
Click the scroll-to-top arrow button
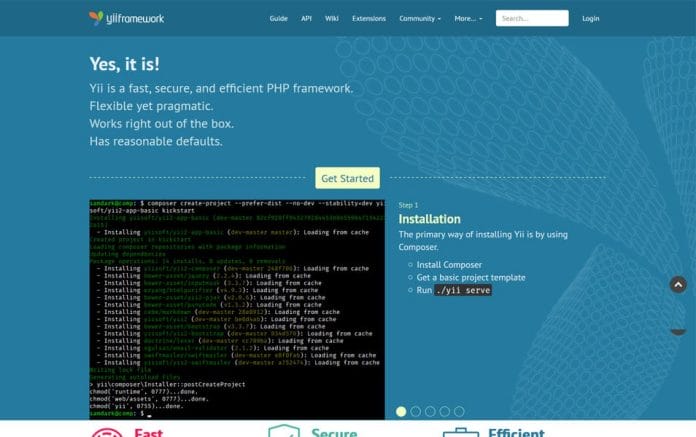click(x=677, y=285)
